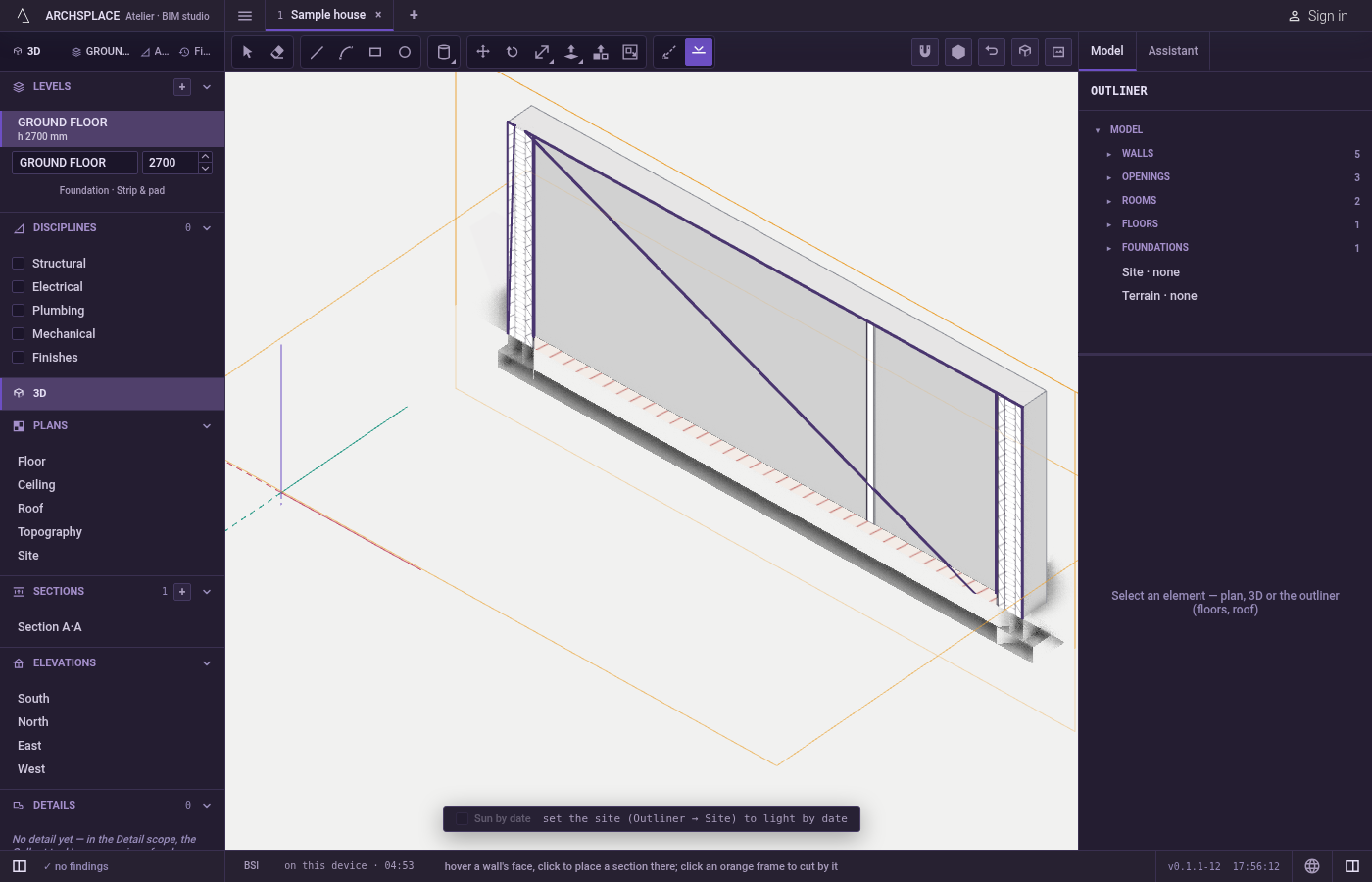Select the push-pull extrude tool
The width and height of the screenshot is (1372, 882).
pos(571,52)
